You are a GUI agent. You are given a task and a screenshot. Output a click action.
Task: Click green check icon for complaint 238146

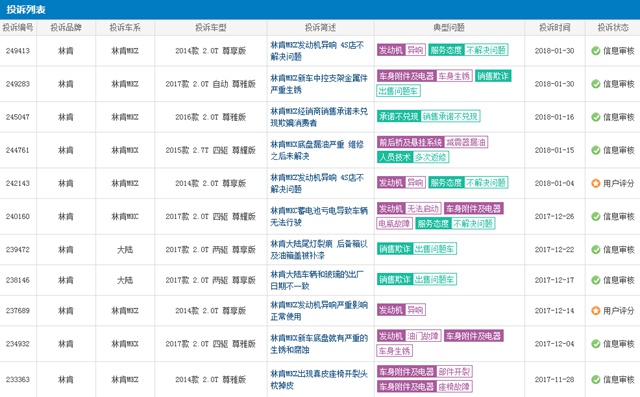pyautogui.click(x=596, y=280)
